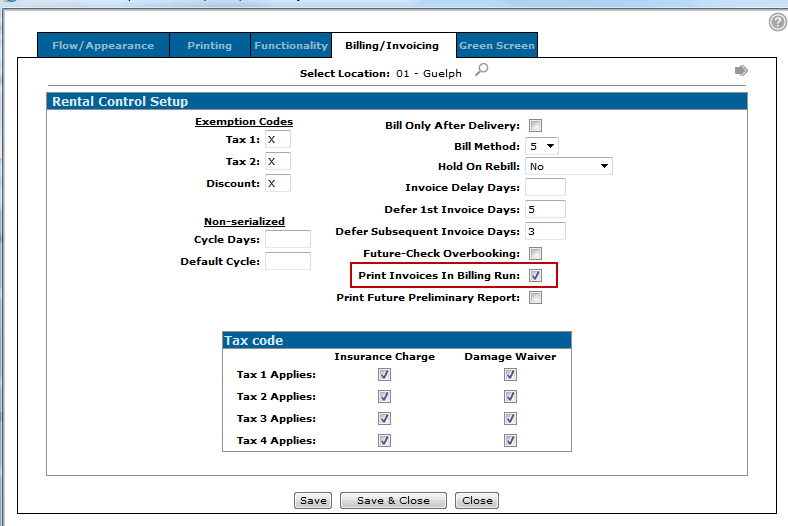Viewport: 788px width, 526px height.
Task: Go to the Green Screen tab
Action: (497, 45)
